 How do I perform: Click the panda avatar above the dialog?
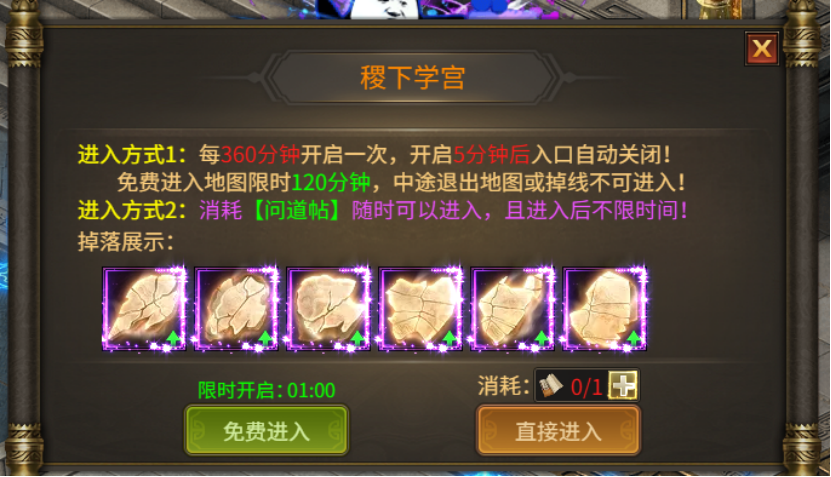pos(383,9)
